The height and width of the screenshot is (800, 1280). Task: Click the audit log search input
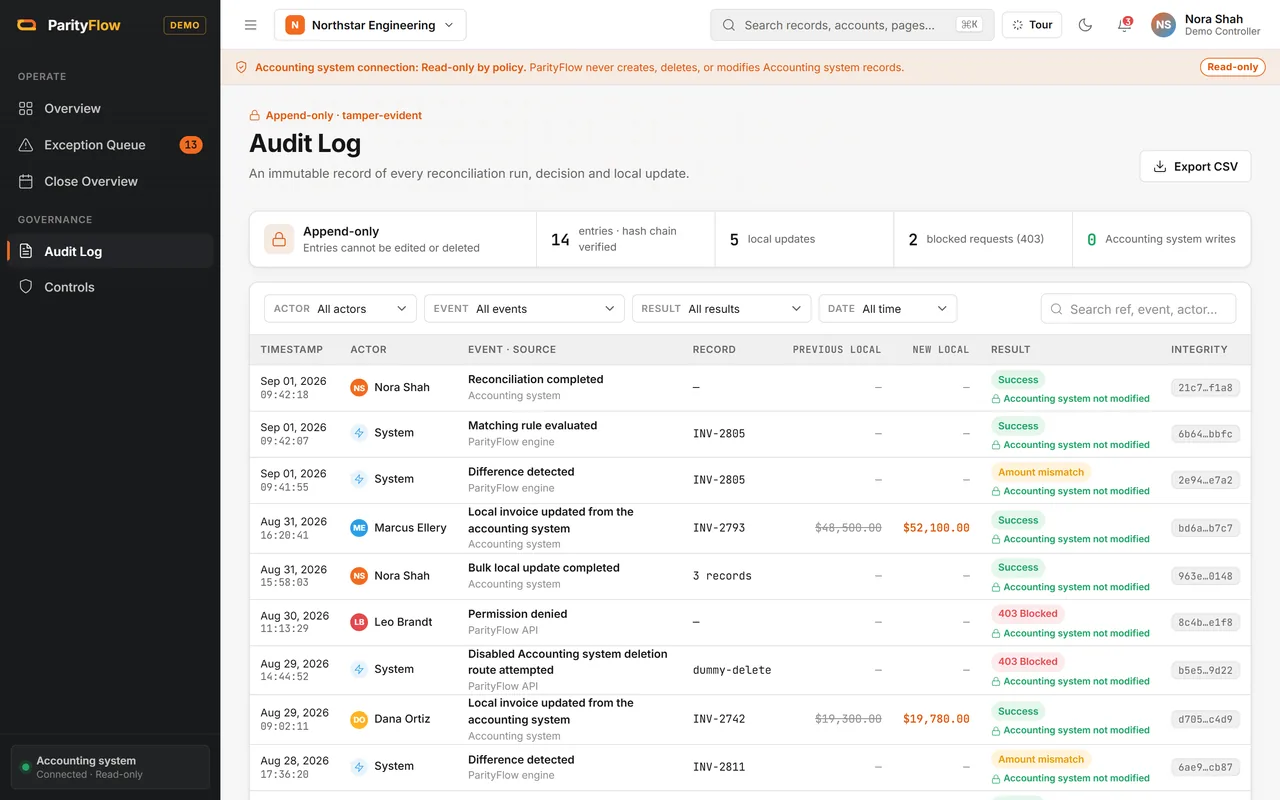click(1138, 309)
